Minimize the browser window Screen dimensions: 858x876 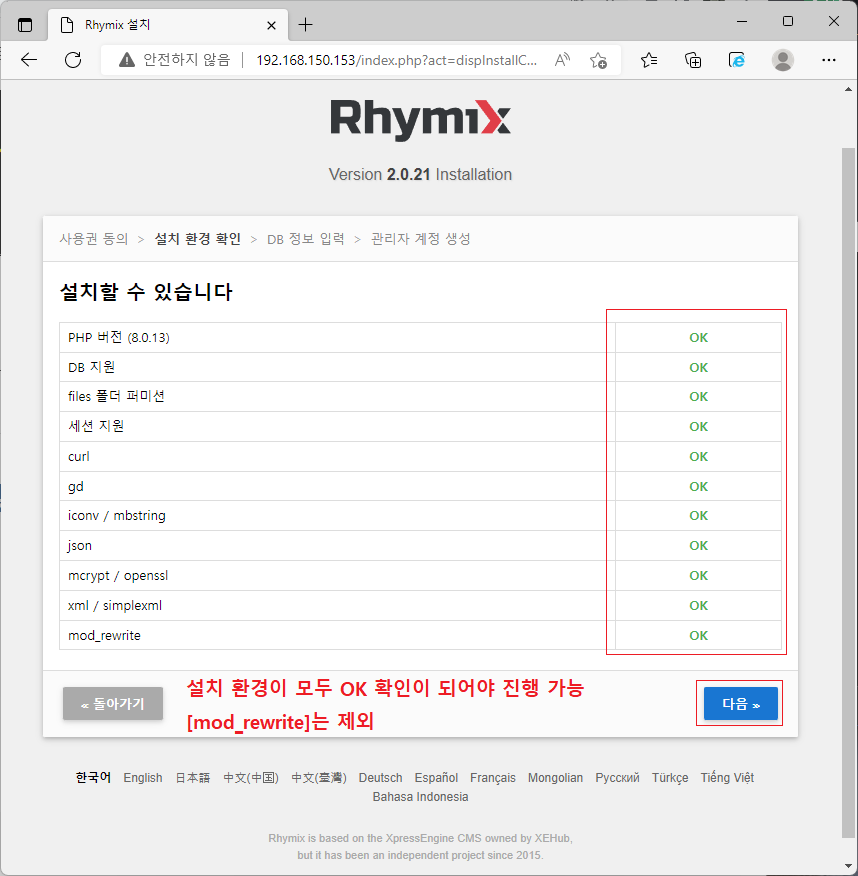pyautogui.click(x=742, y=21)
